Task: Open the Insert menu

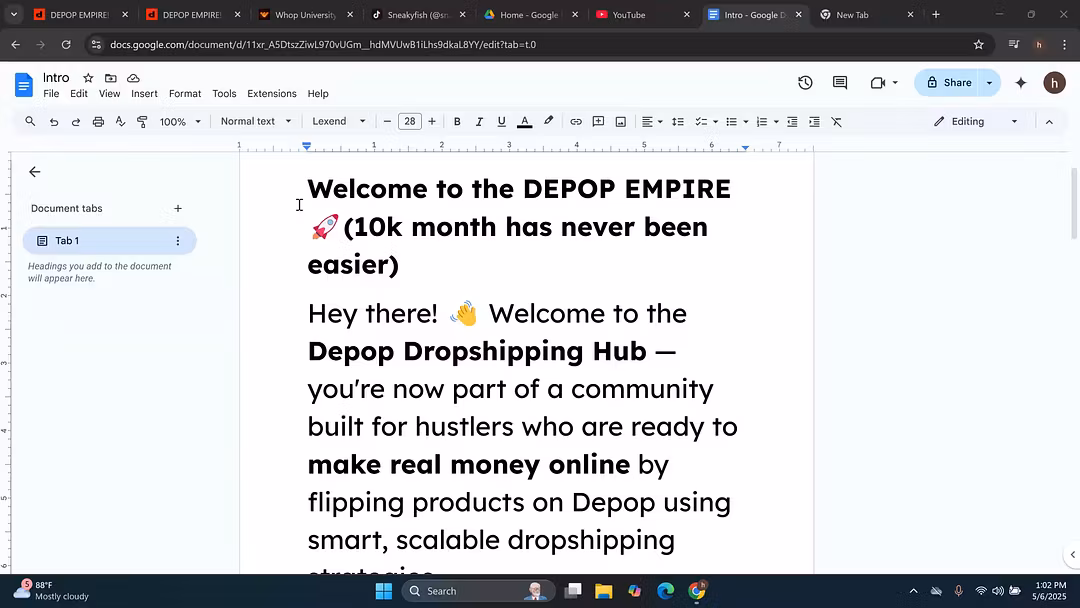Action: coord(144,94)
